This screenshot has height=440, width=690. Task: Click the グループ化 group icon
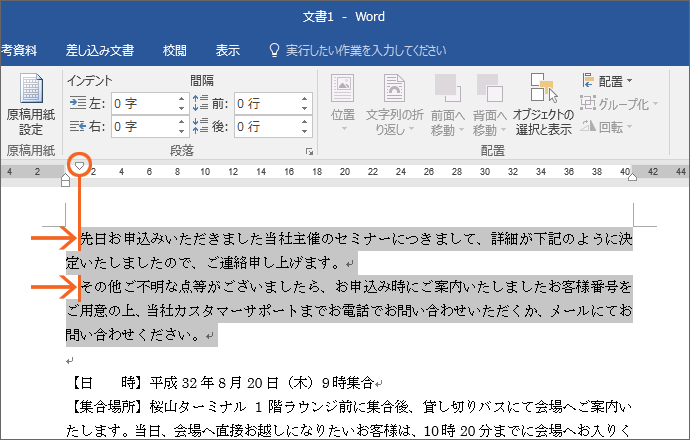[x=588, y=103]
